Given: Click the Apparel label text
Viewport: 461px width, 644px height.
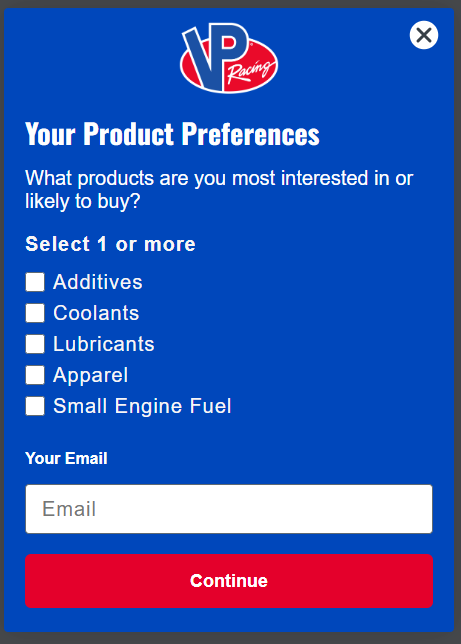Looking at the screenshot, I should (x=90, y=375).
